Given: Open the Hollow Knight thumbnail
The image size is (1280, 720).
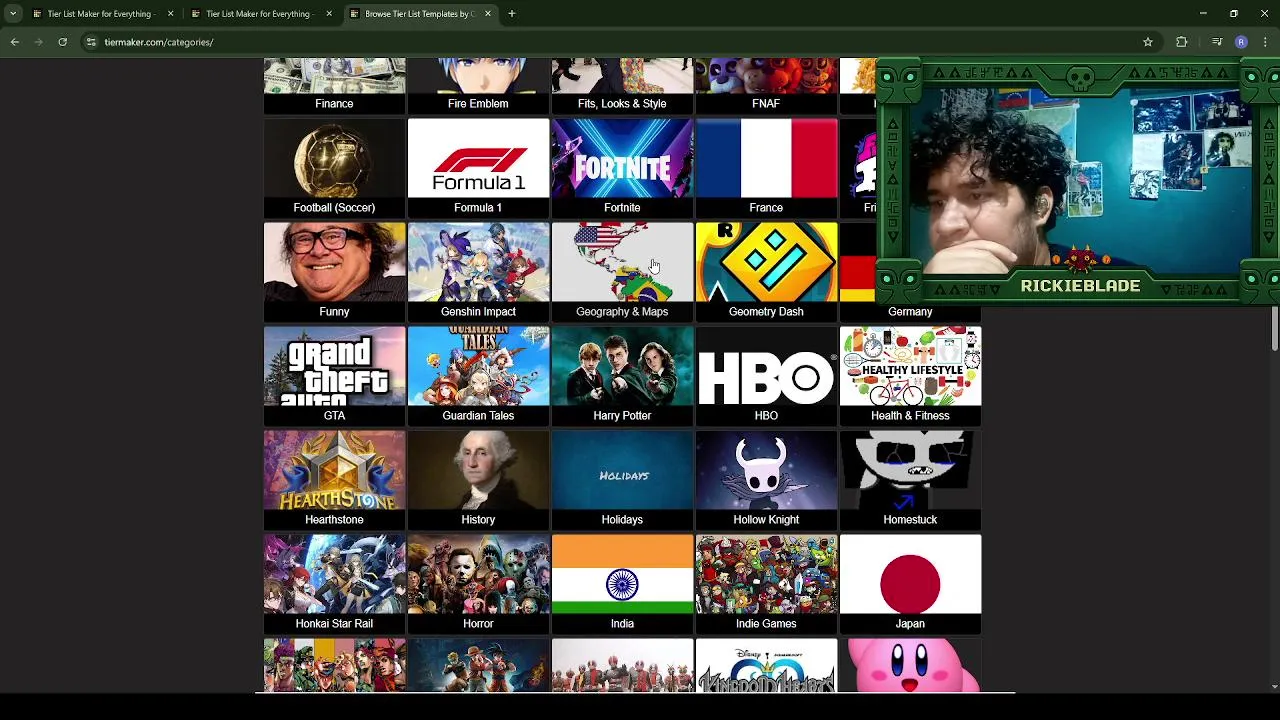Looking at the screenshot, I should coord(766,470).
